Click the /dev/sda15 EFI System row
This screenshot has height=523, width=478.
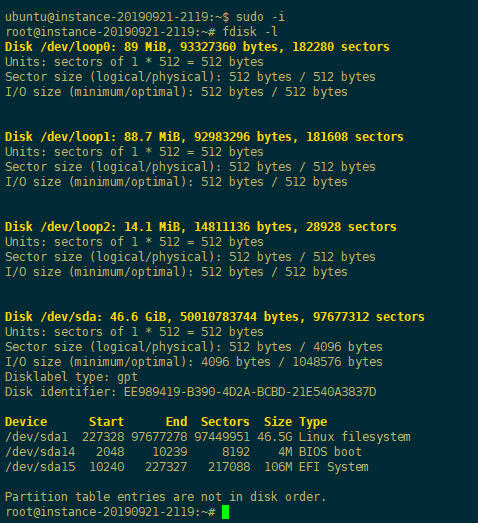187,467
